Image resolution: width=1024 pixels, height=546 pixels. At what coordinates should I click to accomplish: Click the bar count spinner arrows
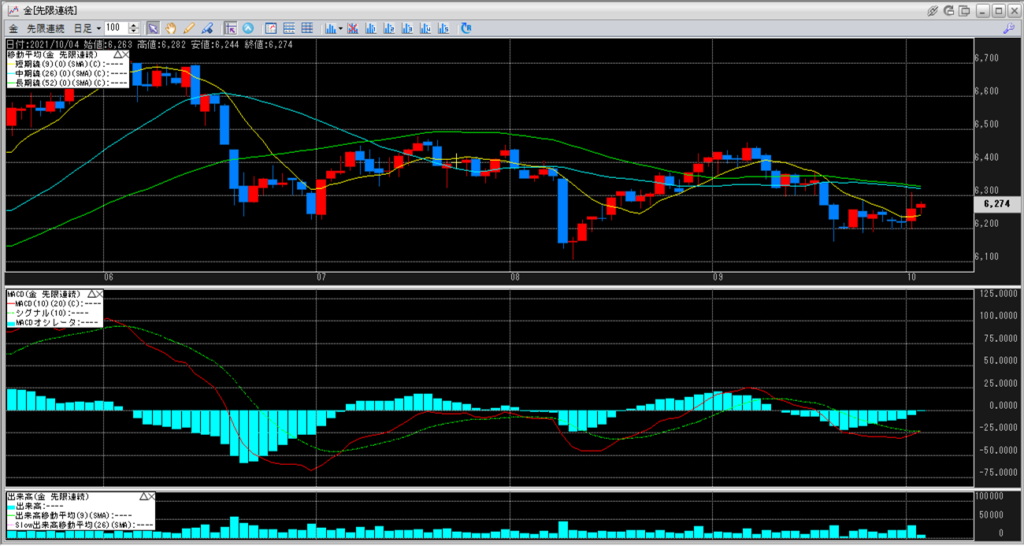click(133, 27)
